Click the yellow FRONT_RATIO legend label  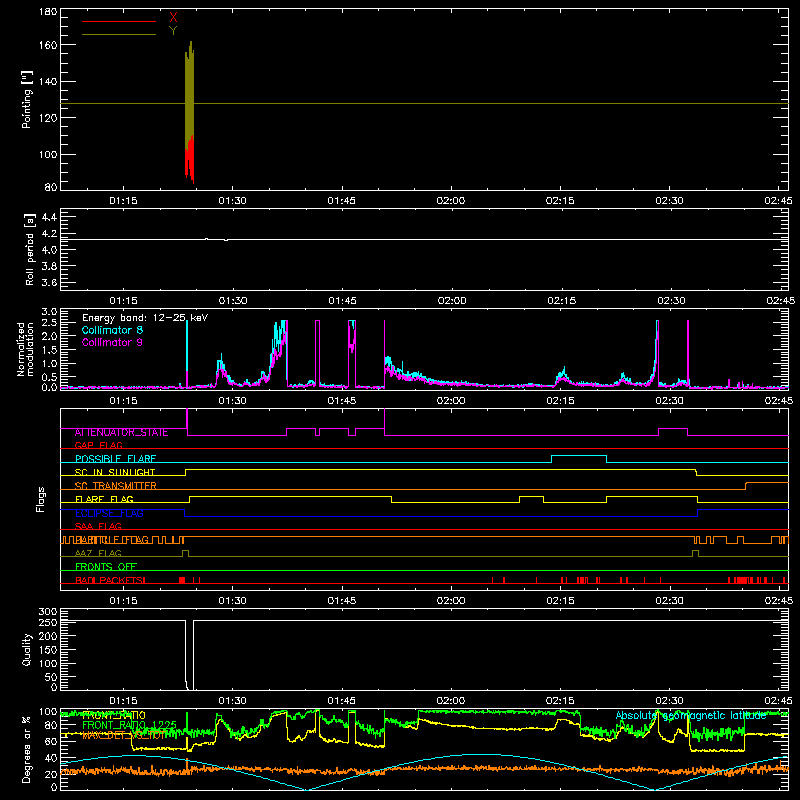114,715
